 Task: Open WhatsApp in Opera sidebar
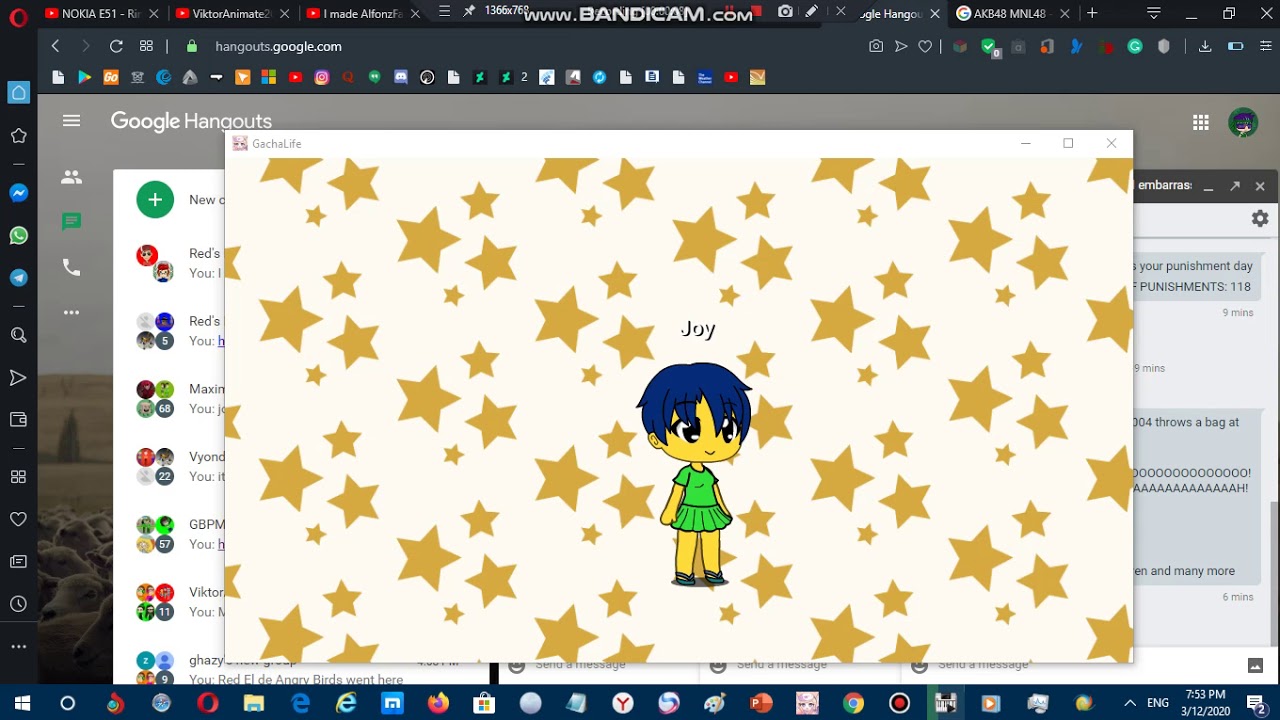pos(18,235)
